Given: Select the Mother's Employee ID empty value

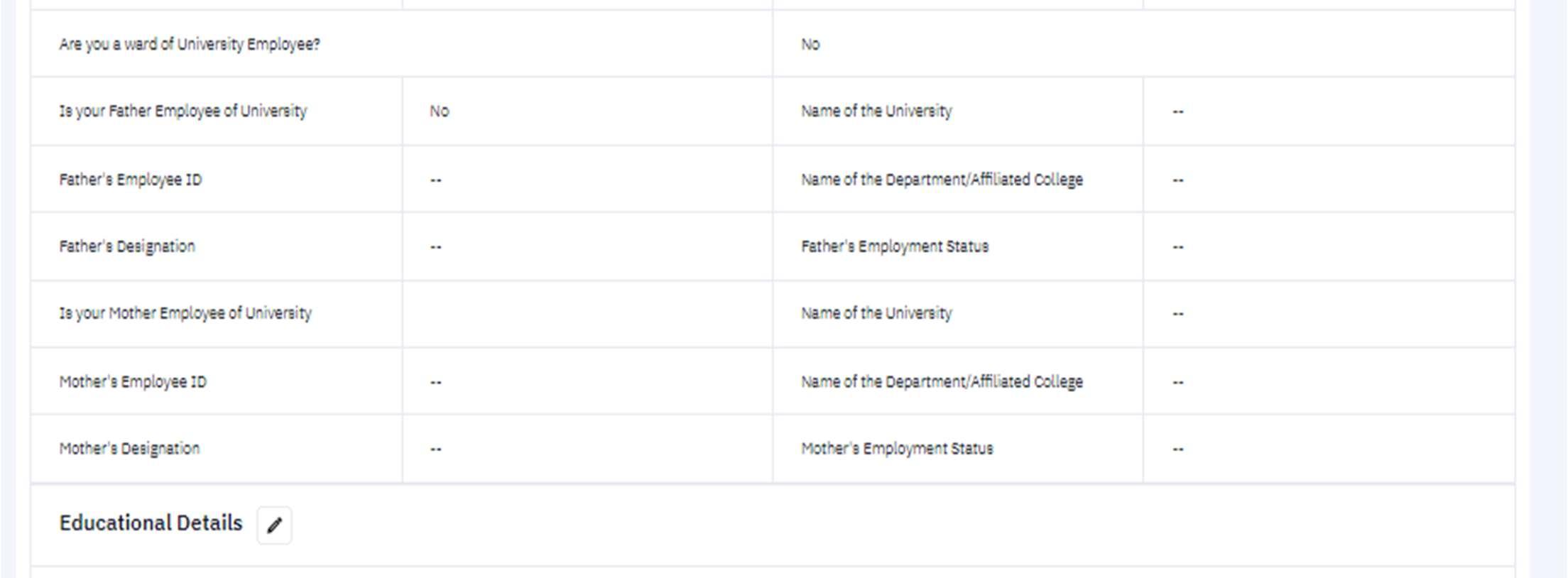Looking at the screenshot, I should [435, 383].
